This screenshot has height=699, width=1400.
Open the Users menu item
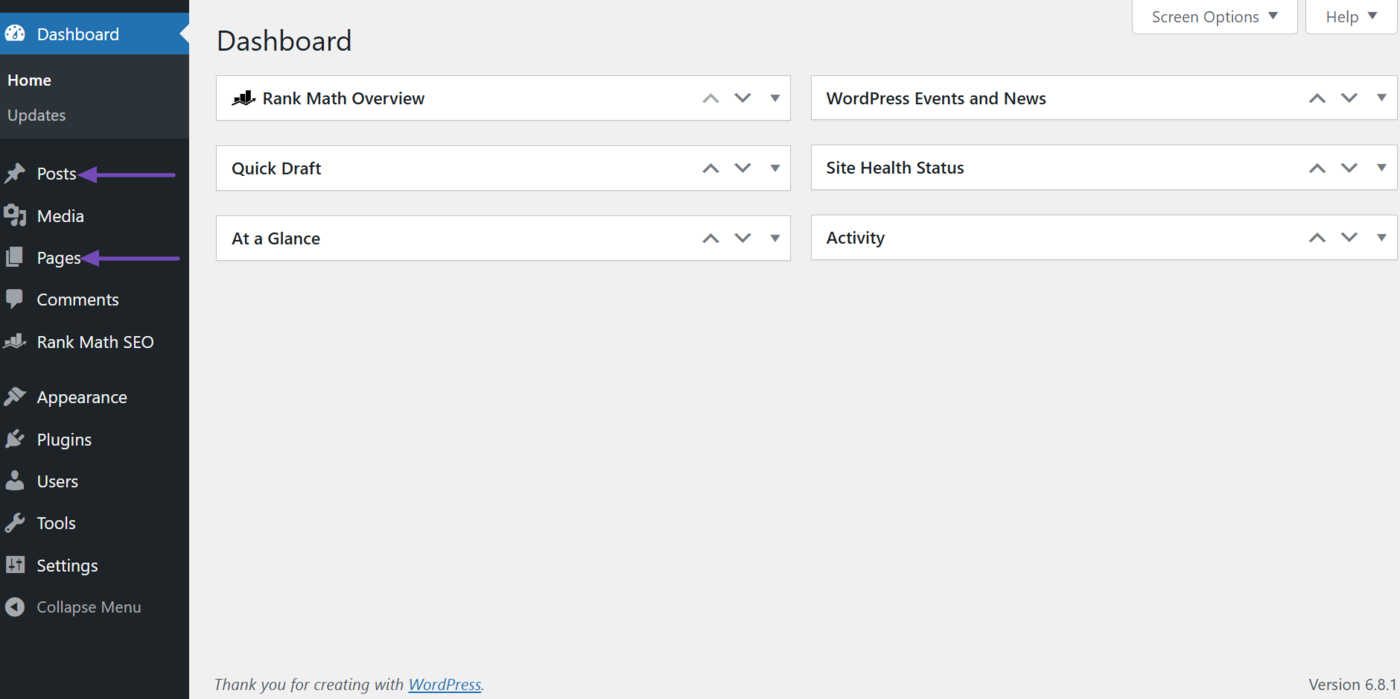[57, 481]
